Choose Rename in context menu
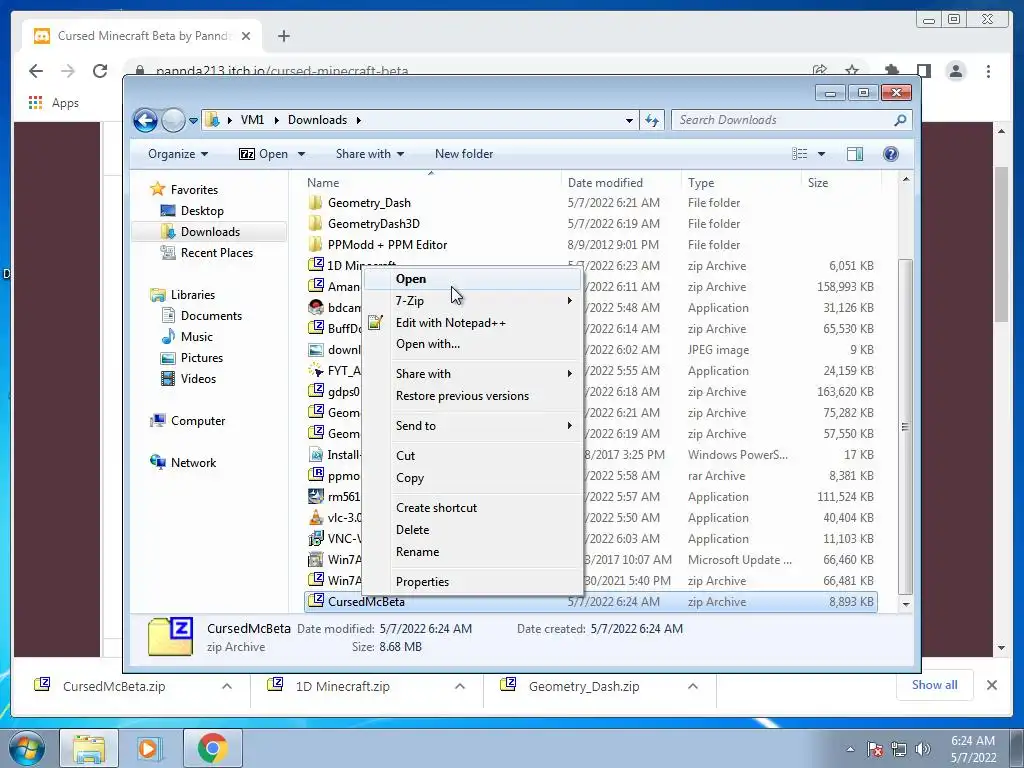The width and height of the screenshot is (1024, 768). 472,552
